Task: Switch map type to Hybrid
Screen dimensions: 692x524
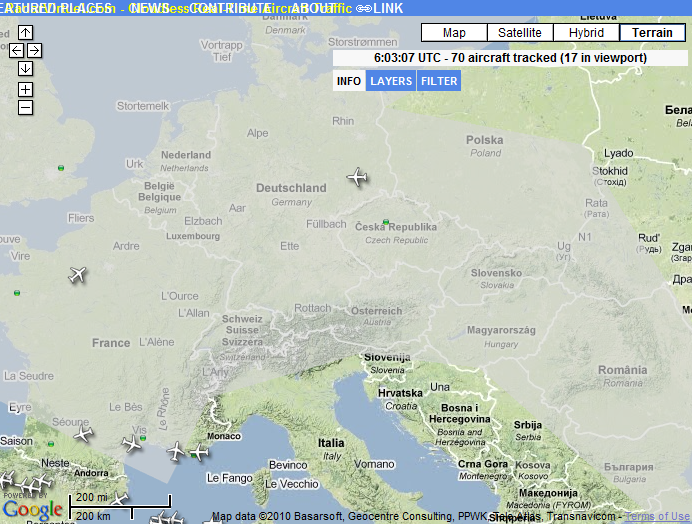Action: point(586,33)
